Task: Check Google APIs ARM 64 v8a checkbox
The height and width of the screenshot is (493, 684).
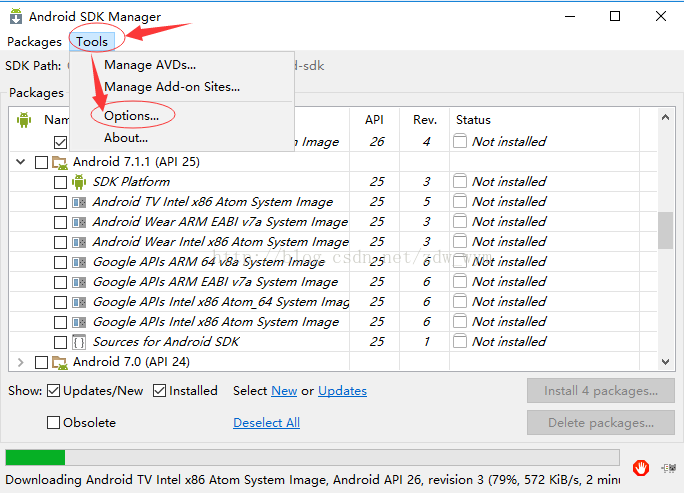Action: pos(61,262)
